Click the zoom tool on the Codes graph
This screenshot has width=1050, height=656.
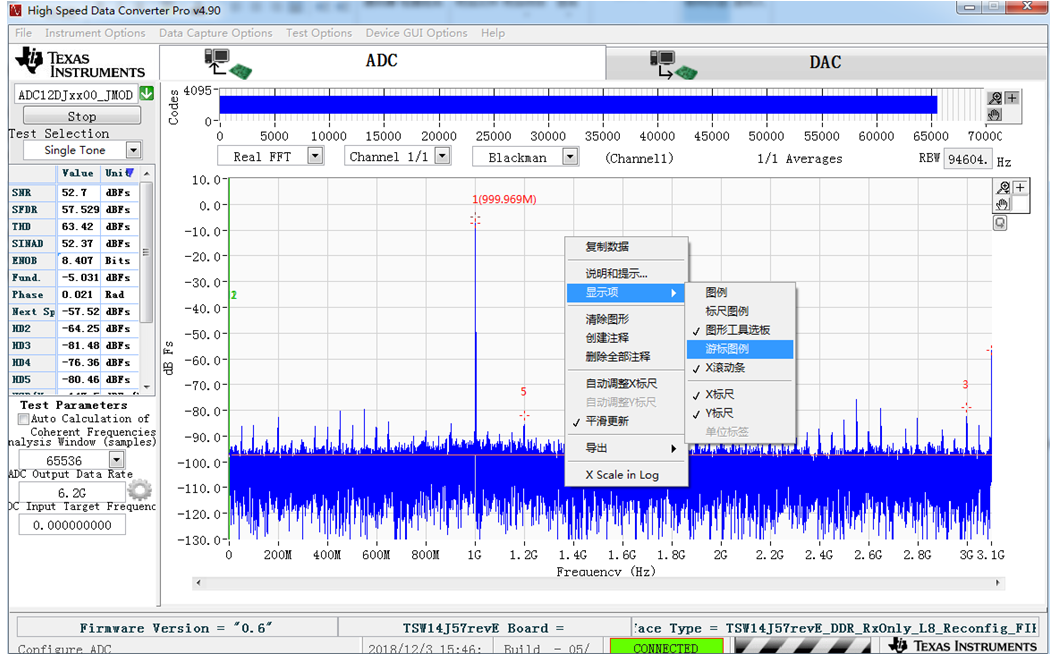pos(995,98)
